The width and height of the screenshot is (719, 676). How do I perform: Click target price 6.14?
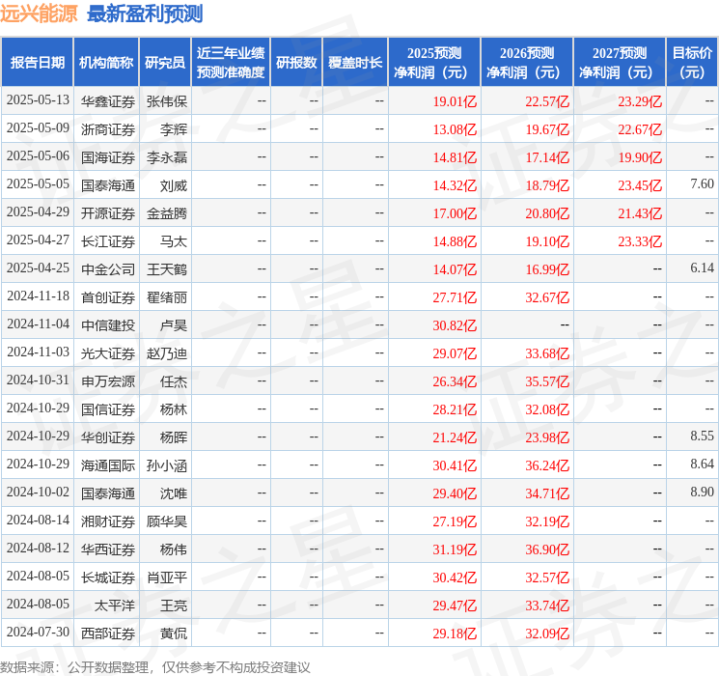(702, 268)
